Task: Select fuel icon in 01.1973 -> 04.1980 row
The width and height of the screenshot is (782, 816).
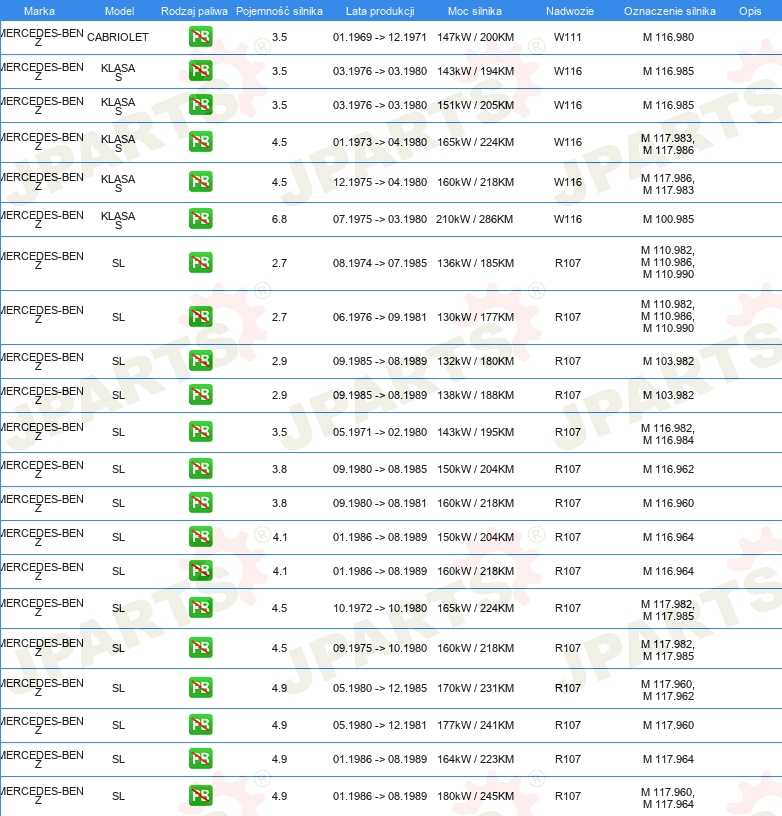Action: pos(200,142)
